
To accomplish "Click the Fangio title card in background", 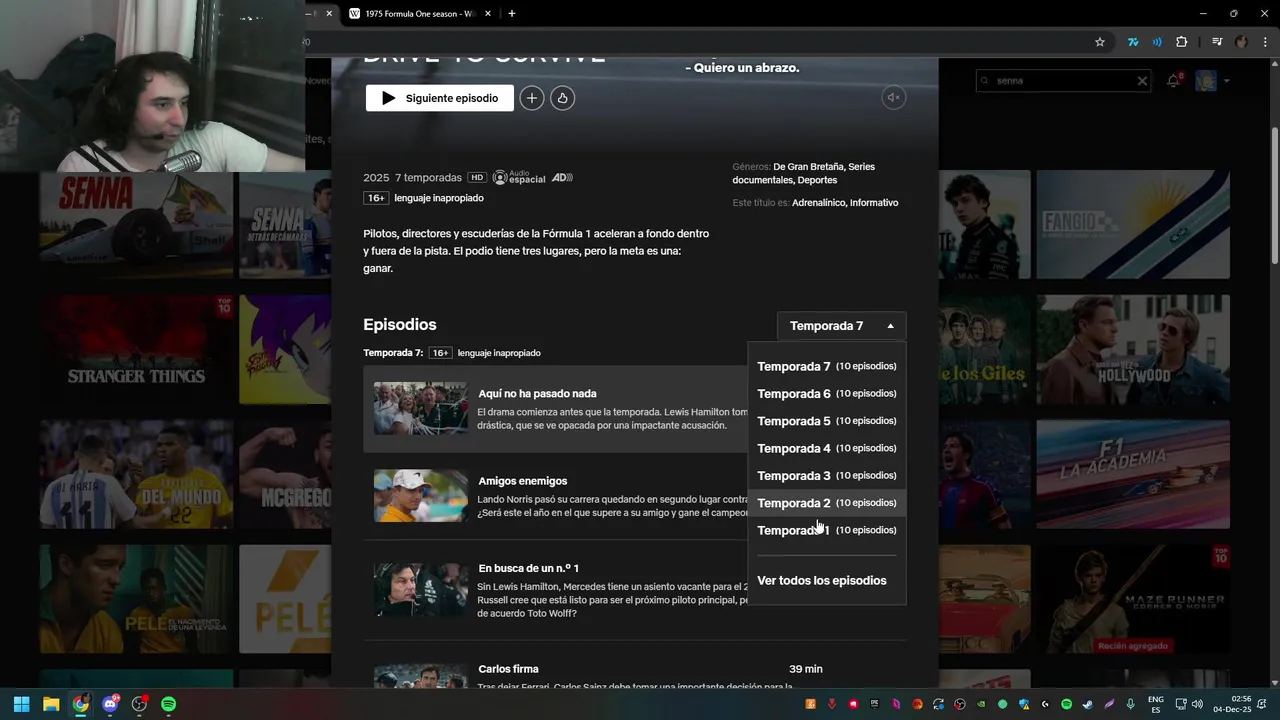I will click(x=1133, y=224).
